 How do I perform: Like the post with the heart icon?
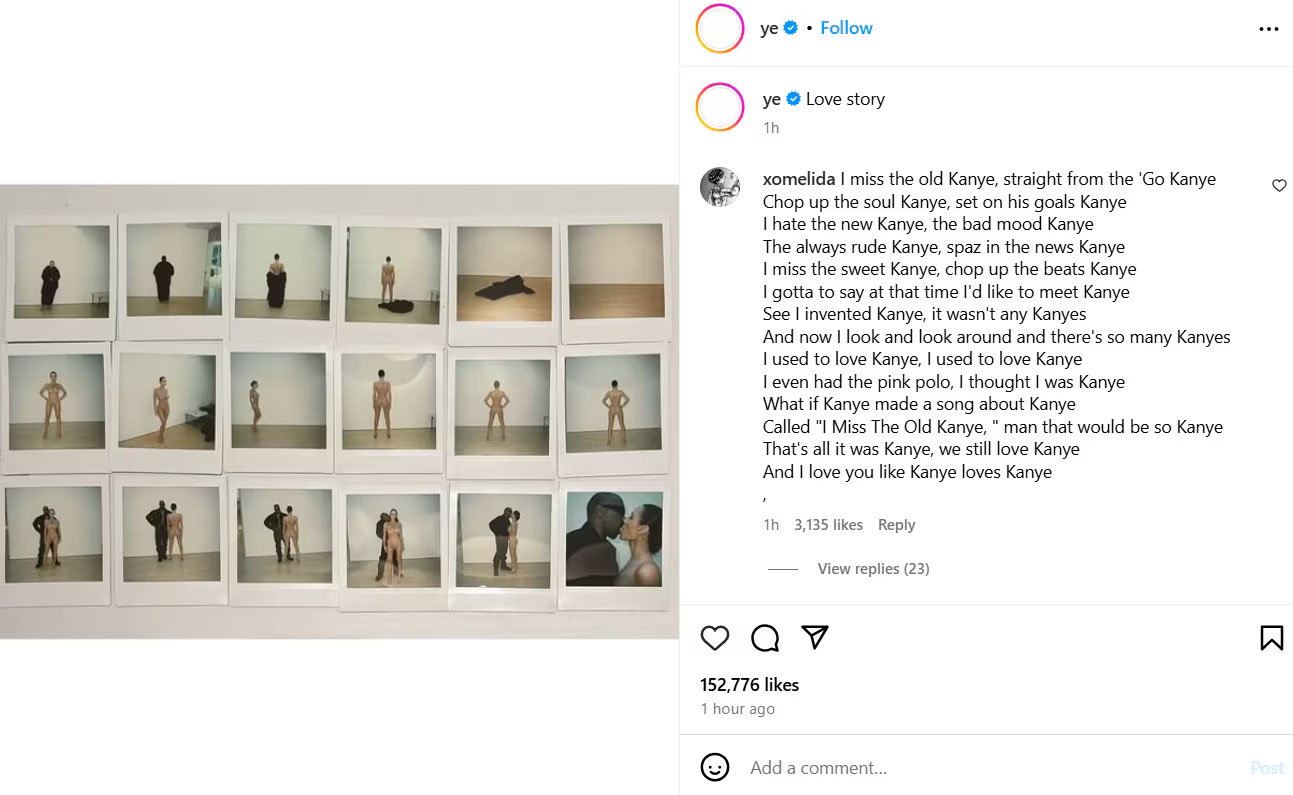715,638
